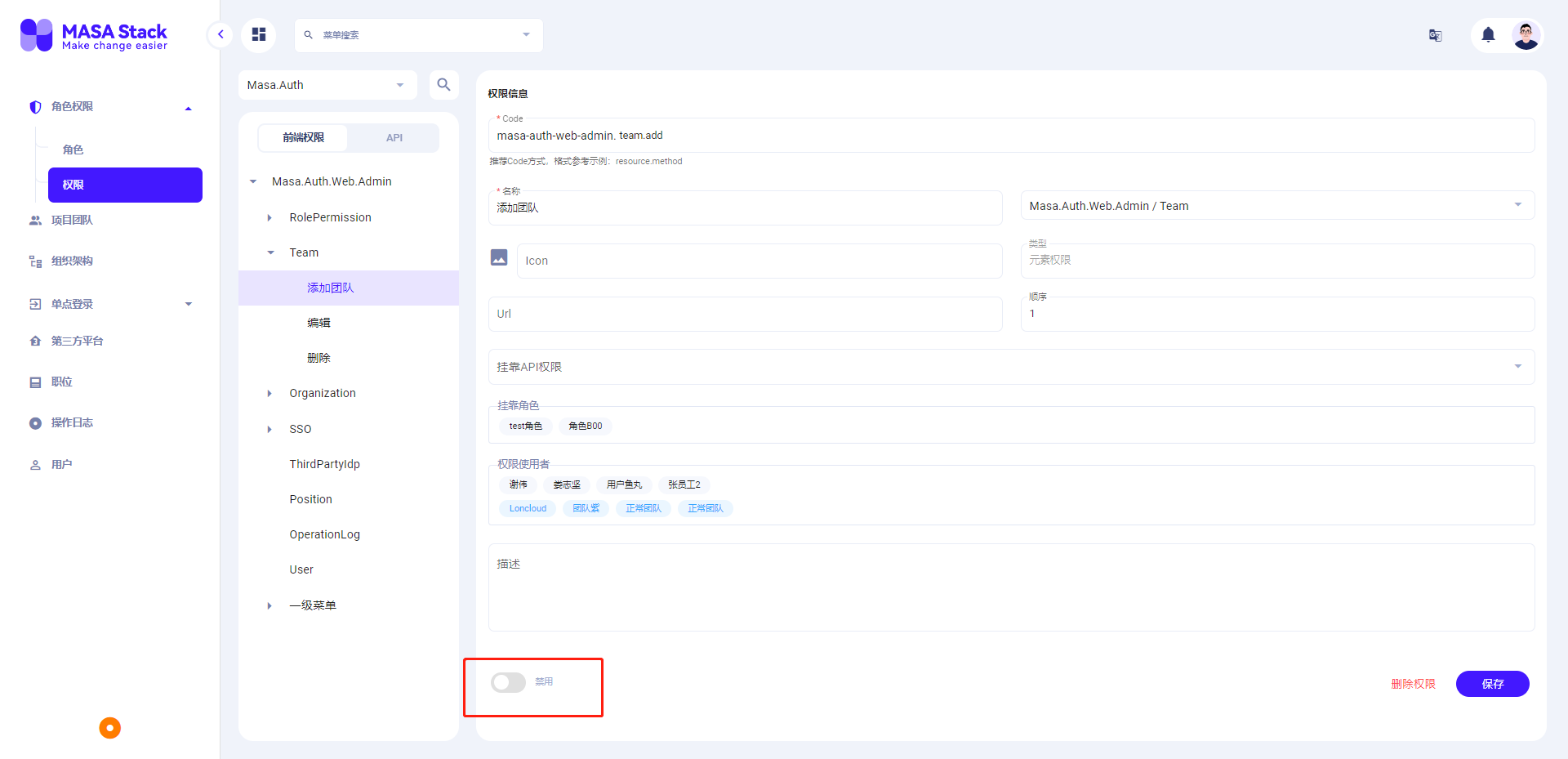Screen dimensions: 1568x759
Task: Click the 职位 sidebar icon
Action: (x=34, y=382)
